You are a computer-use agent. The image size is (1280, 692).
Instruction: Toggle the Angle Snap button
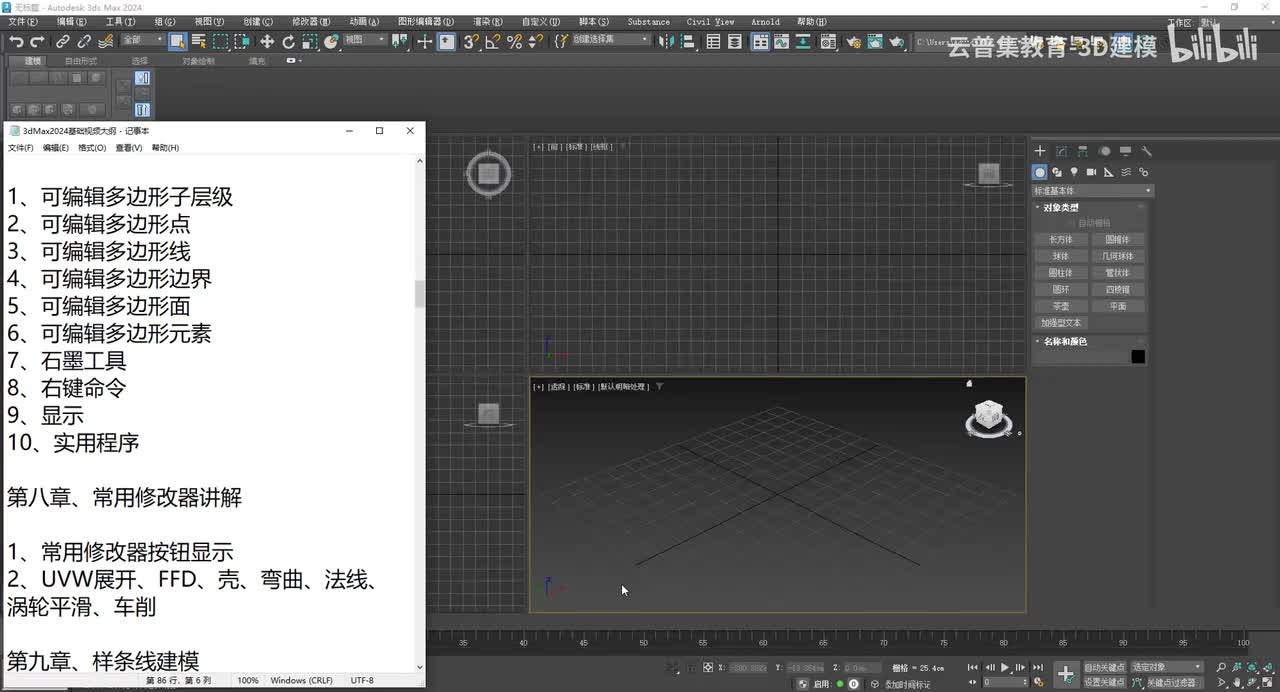pos(493,41)
